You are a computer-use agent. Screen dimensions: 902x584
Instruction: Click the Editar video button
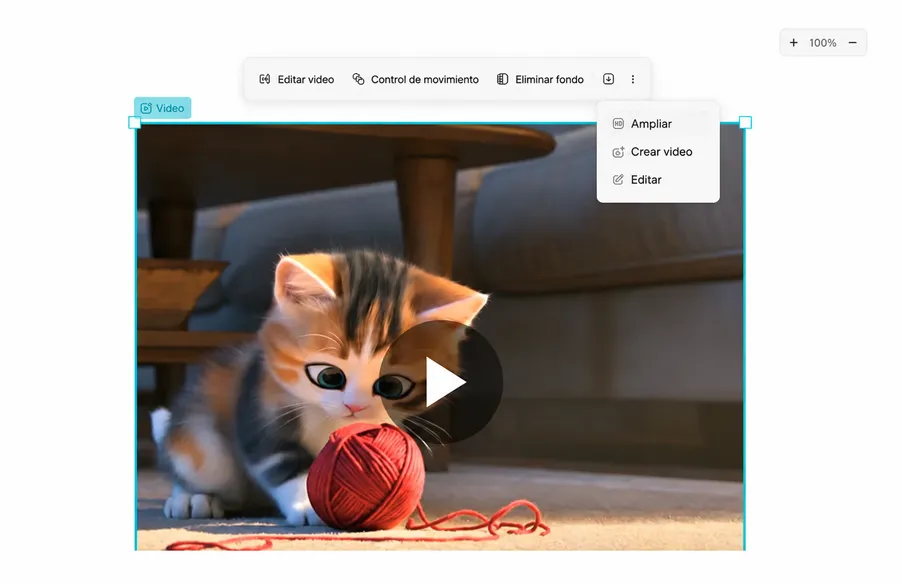coord(296,79)
